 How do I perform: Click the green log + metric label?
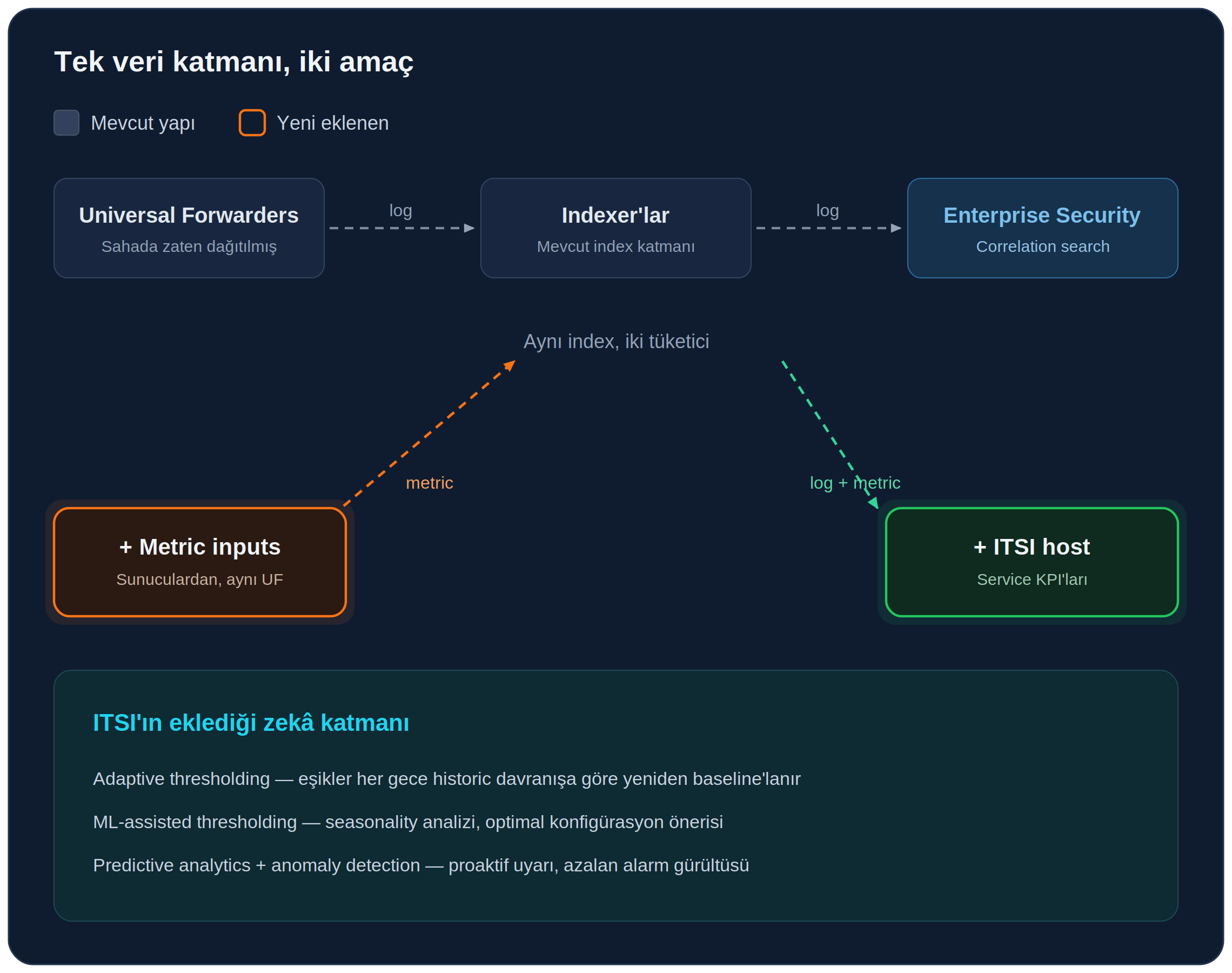[855, 483]
